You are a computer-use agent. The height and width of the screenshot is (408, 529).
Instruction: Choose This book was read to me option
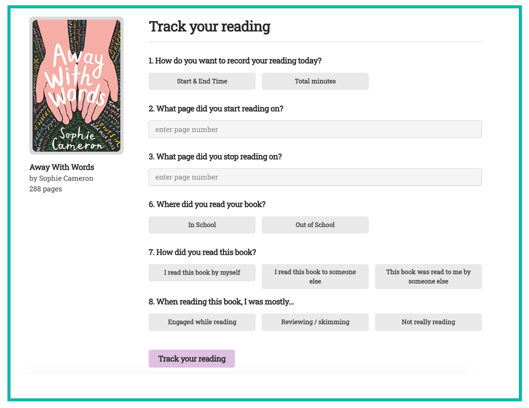coord(428,276)
